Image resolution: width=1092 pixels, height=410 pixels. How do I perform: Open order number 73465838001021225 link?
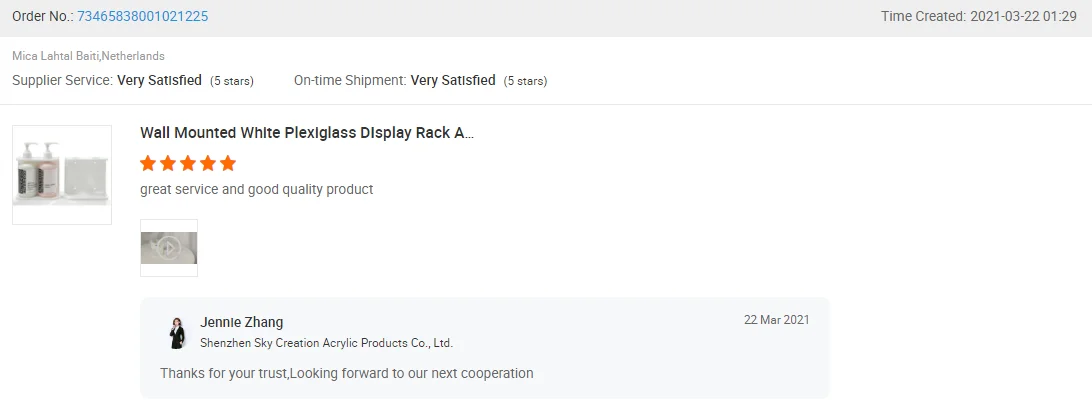pos(143,16)
